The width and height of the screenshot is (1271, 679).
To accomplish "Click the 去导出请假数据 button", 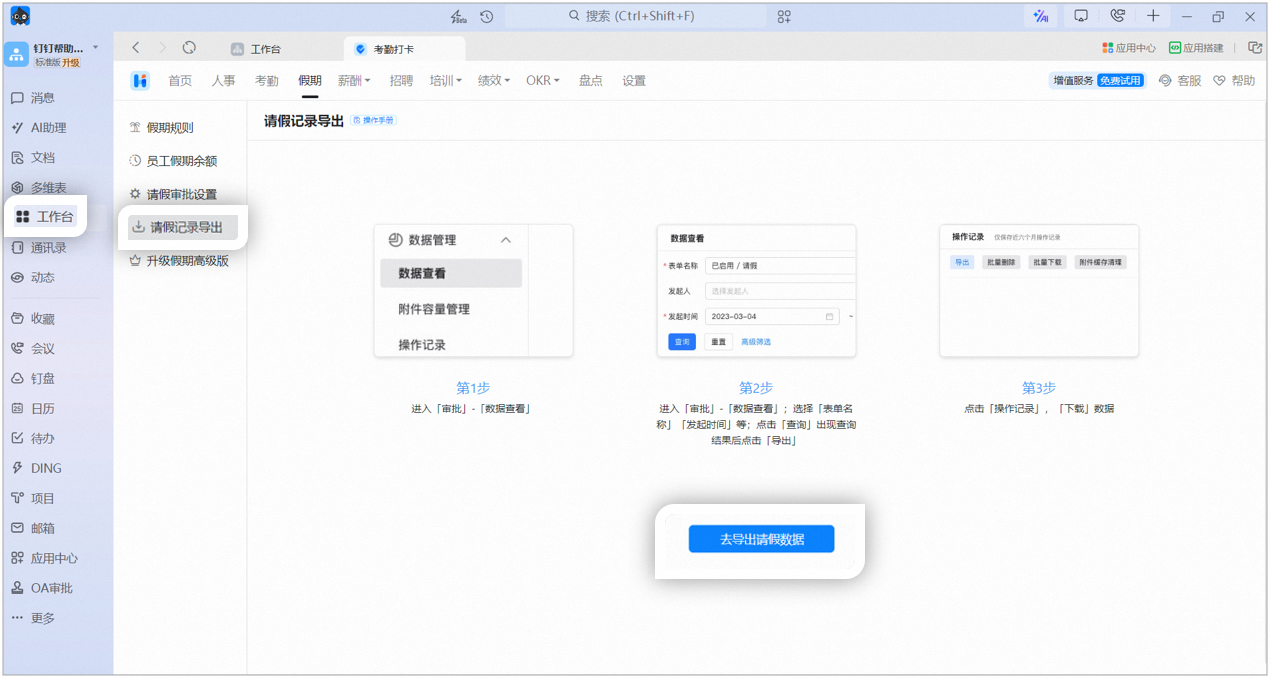I will [x=761, y=539].
